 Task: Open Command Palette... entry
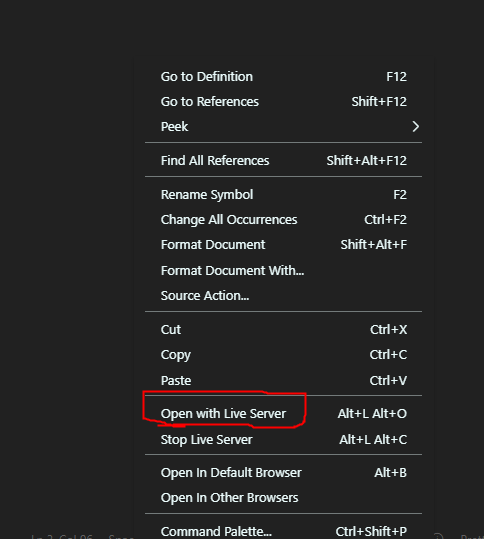pyautogui.click(x=284, y=531)
